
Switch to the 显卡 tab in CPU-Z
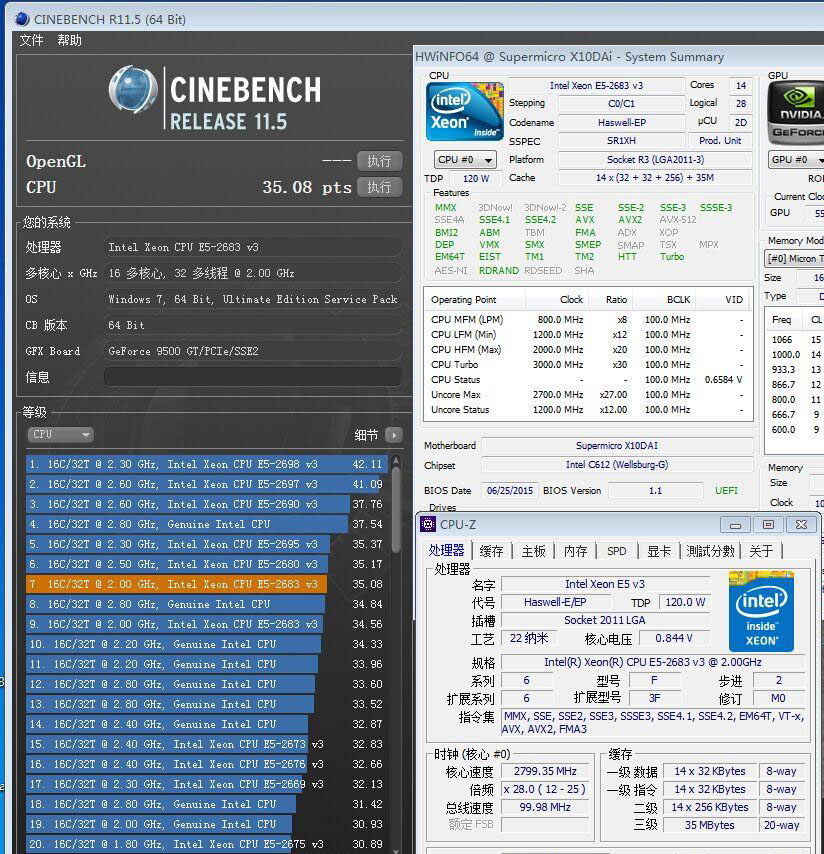658,551
